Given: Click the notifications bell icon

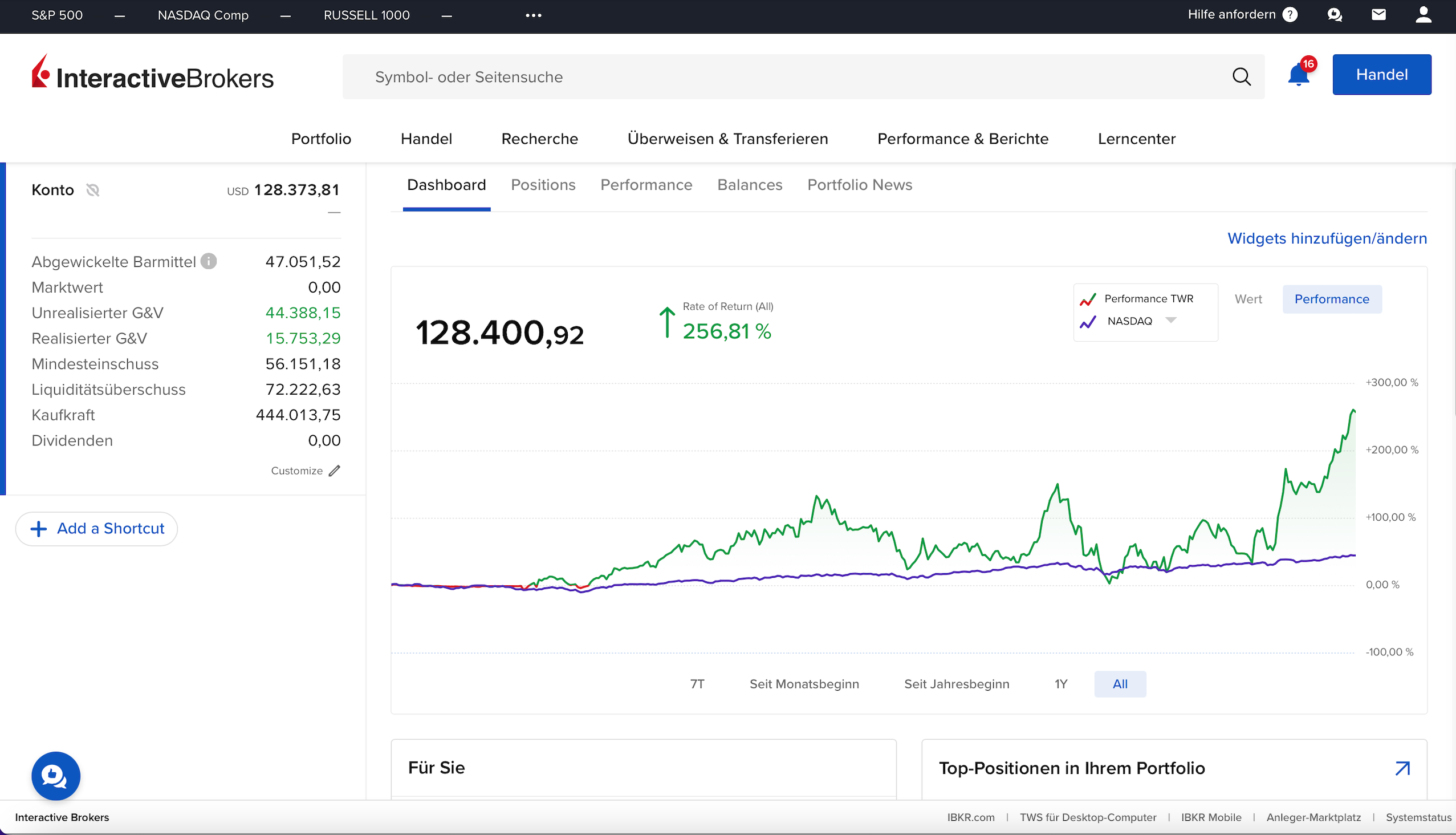Looking at the screenshot, I should pyautogui.click(x=1298, y=76).
